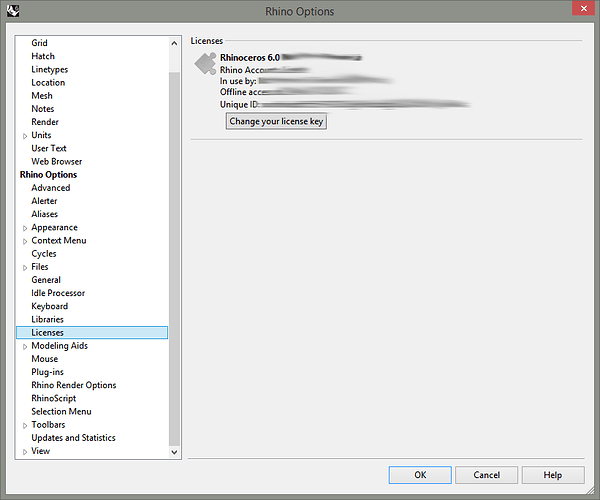This screenshot has width=600, height=500.
Task: Close the Rhino Options dialog
Action: click(584, 8)
